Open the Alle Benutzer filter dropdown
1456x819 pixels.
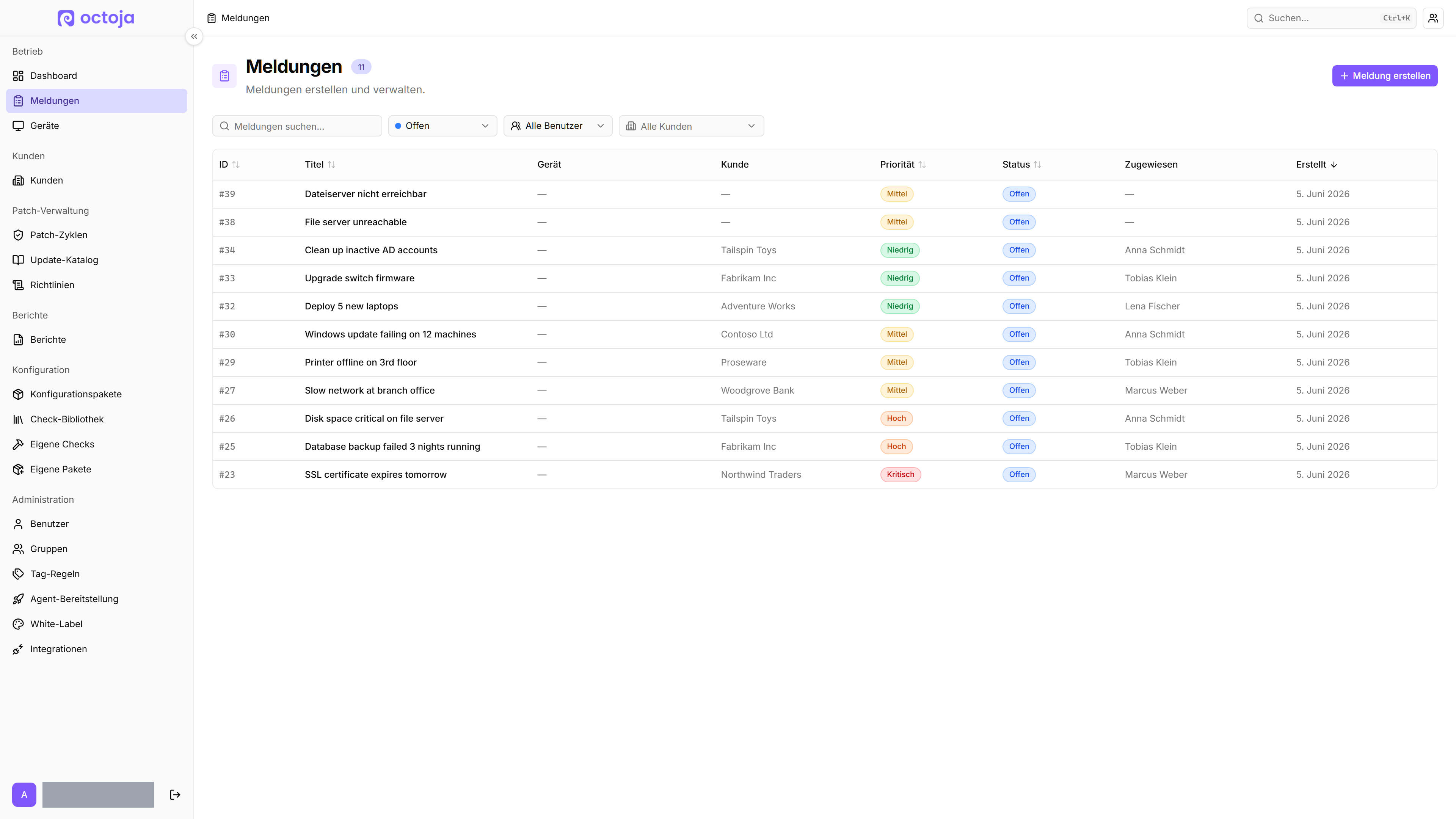558,126
